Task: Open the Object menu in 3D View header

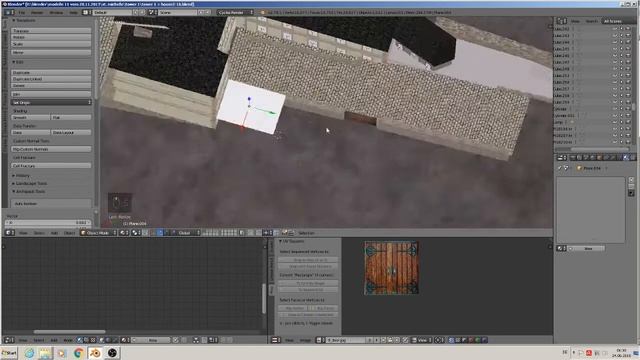Action: [69, 233]
